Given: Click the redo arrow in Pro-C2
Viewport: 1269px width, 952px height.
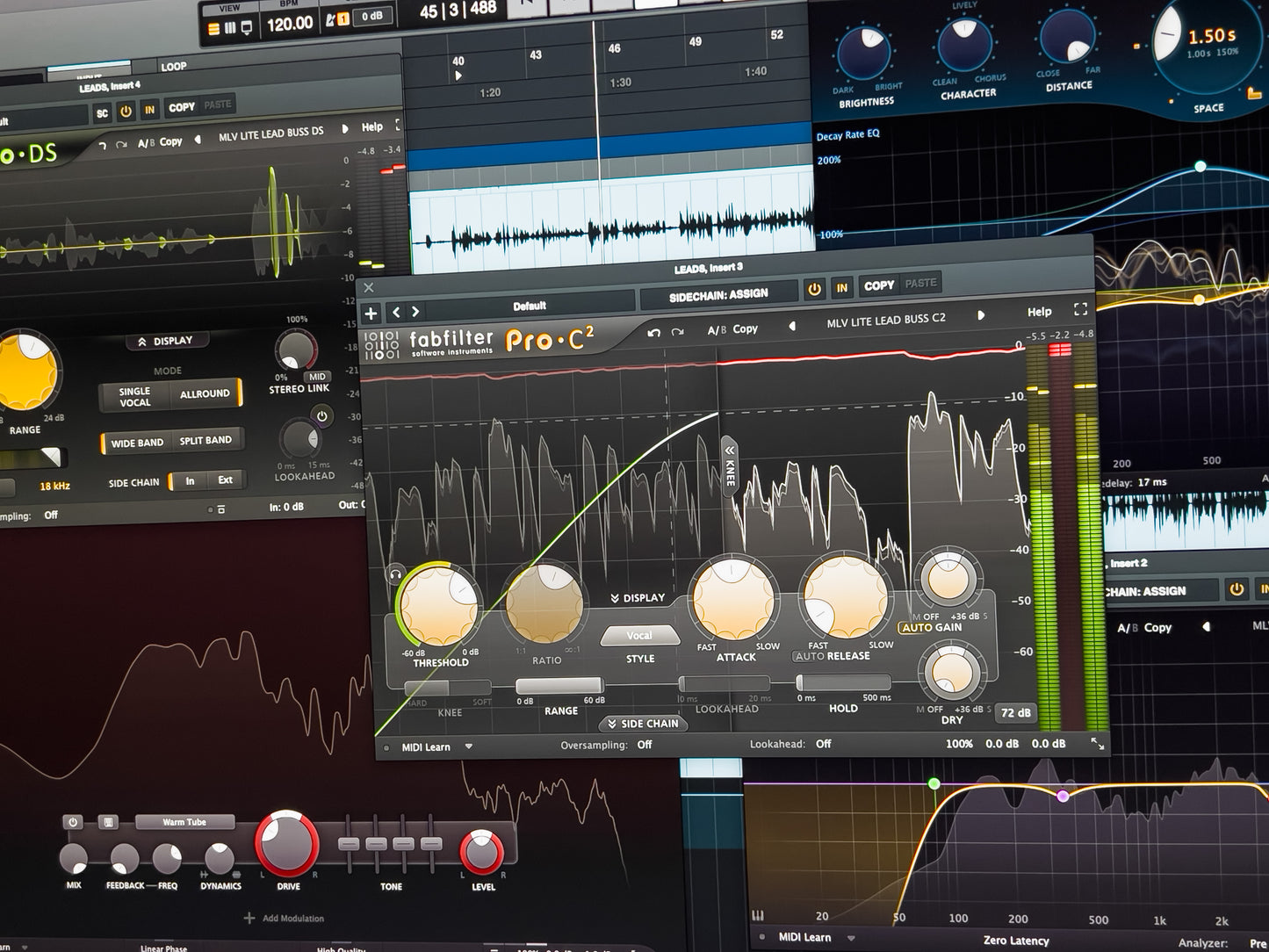Looking at the screenshot, I should click(x=677, y=332).
